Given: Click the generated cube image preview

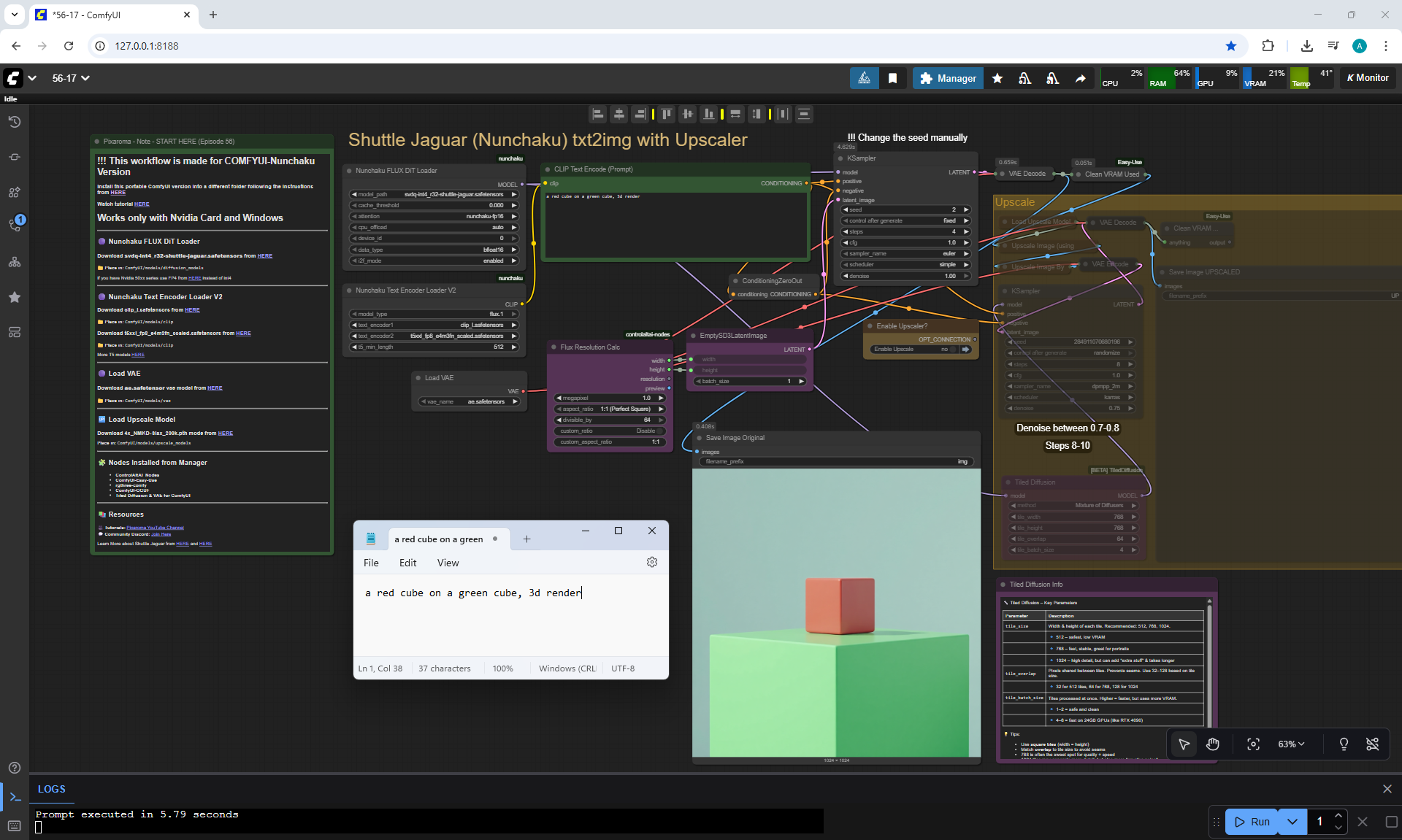Looking at the screenshot, I should pyautogui.click(x=836, y=613).
